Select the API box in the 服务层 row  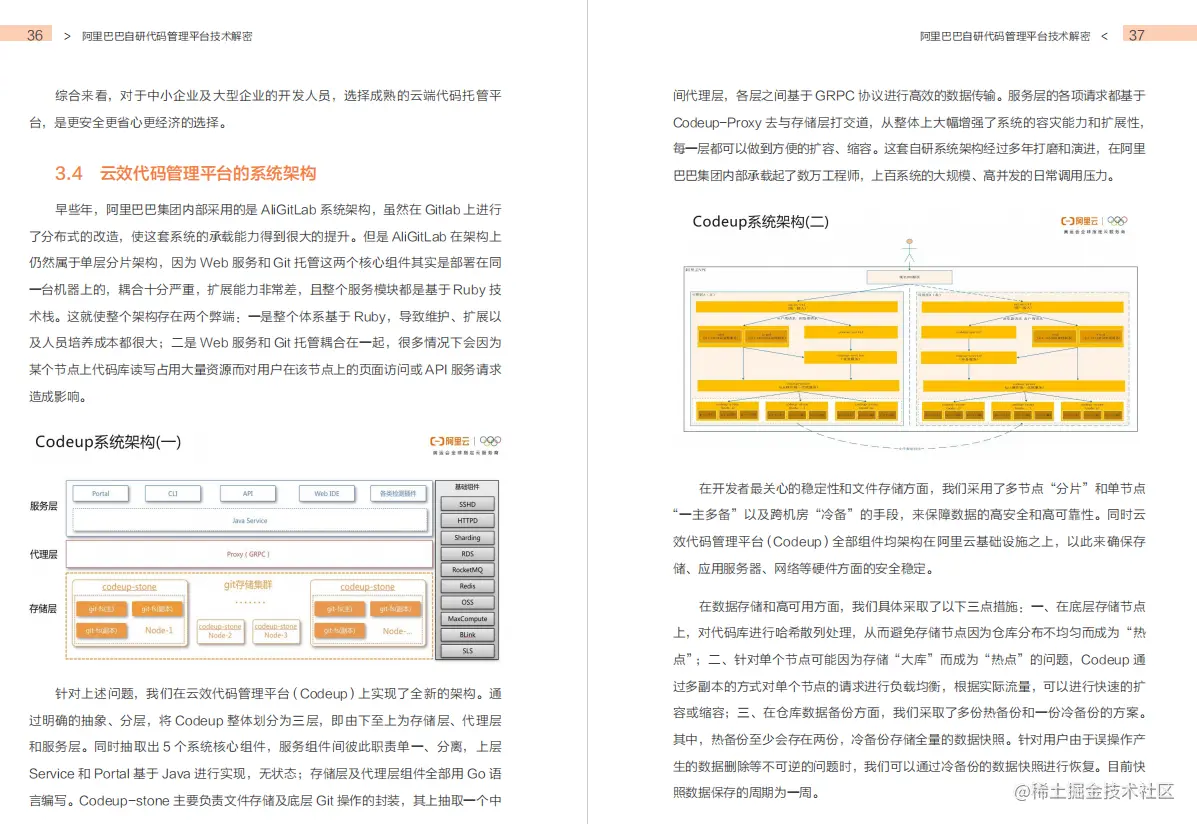pyautogui.click(x=248, y=493)
